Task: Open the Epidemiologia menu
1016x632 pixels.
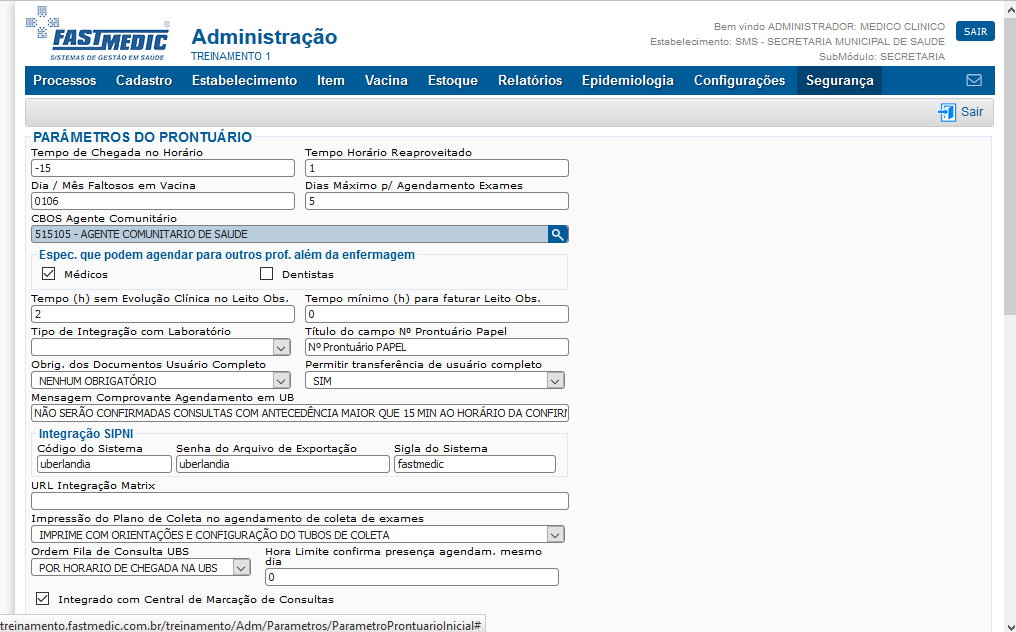Action: pyautogui.click(x=628, y=80)
